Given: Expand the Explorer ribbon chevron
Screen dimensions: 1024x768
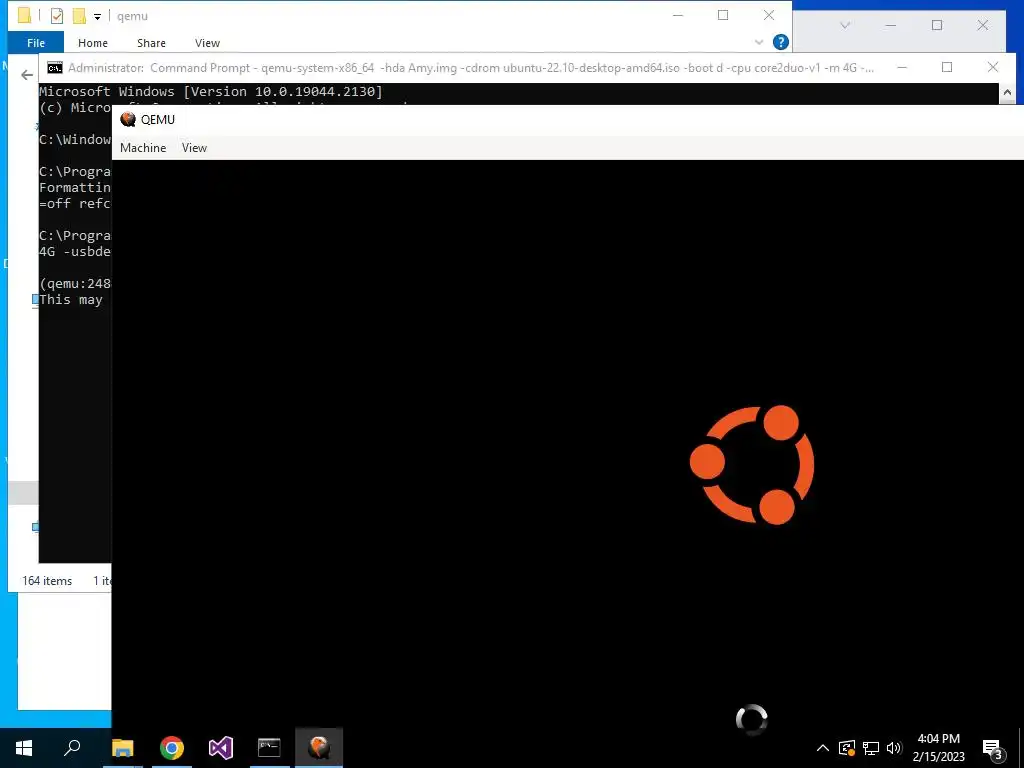Looking at the screenshot, I should coord(759,42).
